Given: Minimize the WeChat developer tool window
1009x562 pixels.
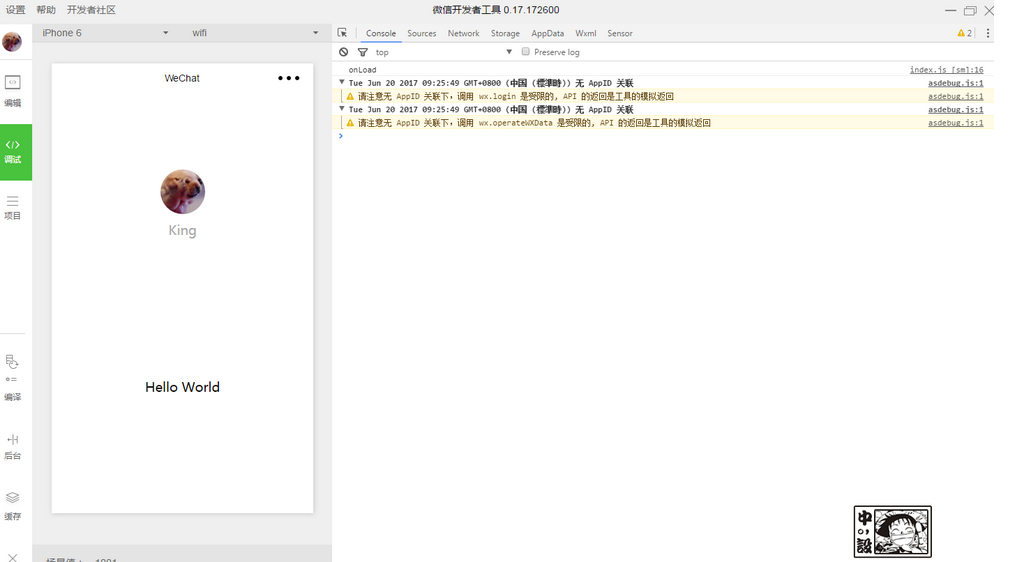Looking at the screenshot, I should click(x=950, y=10).
